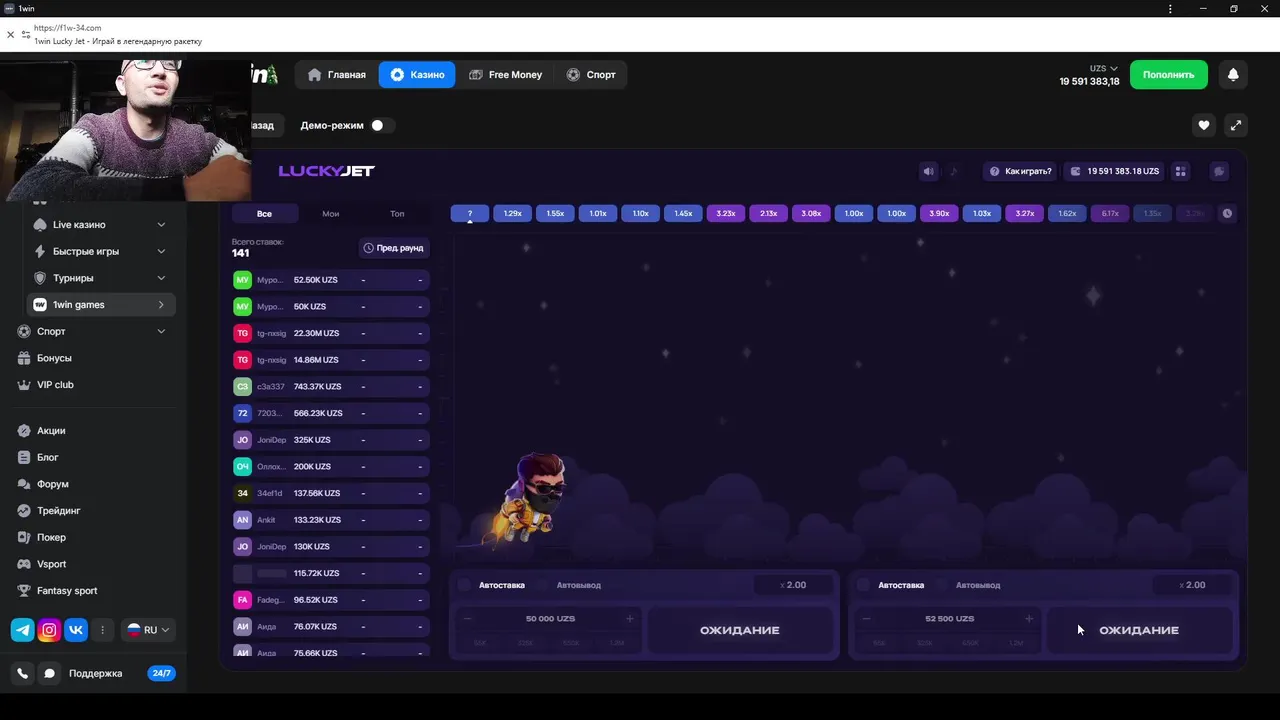Decrease right bet with minus icon
Screen dimensions: 1280x720
click(x=866, y=618)
